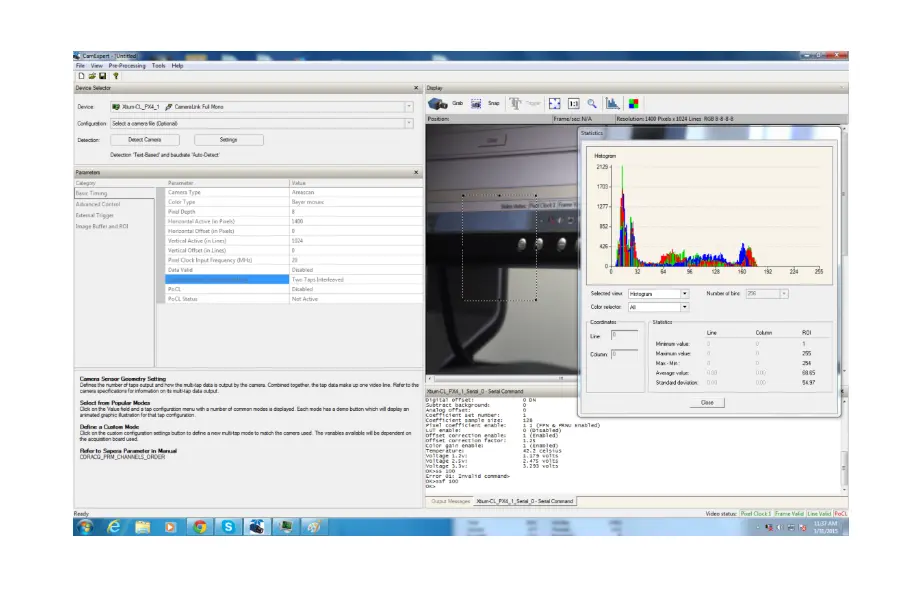
Task: Click the RGB color squares icon
Action: tap(633, 103)
